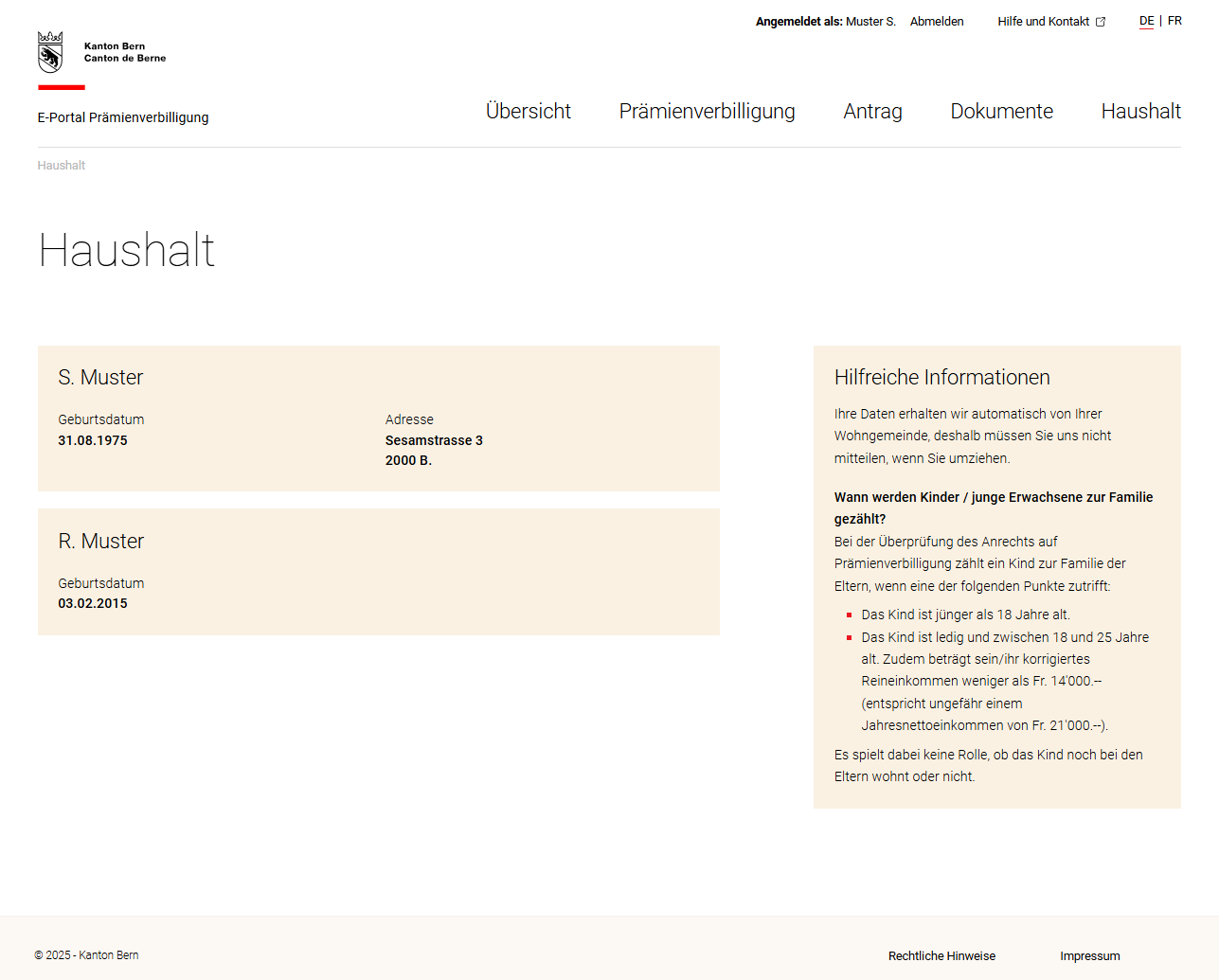This screenshot has height=980, width=1219.
Task: Open the Übersicht navigation item
Action: click(x=528, y=111)
